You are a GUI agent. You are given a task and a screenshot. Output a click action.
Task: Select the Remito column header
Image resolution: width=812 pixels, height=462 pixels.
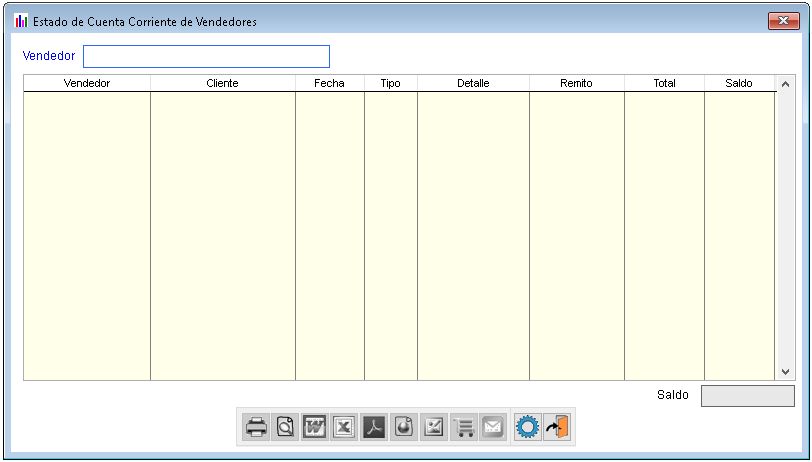point(576,84)
